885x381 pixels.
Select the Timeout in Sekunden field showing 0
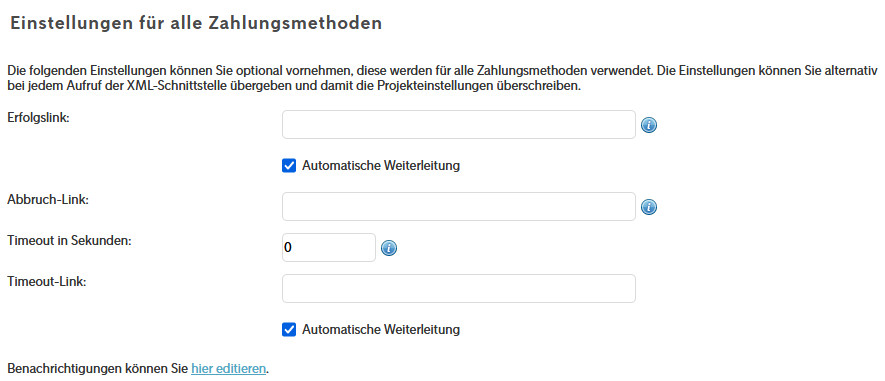(x=329, y=247)
